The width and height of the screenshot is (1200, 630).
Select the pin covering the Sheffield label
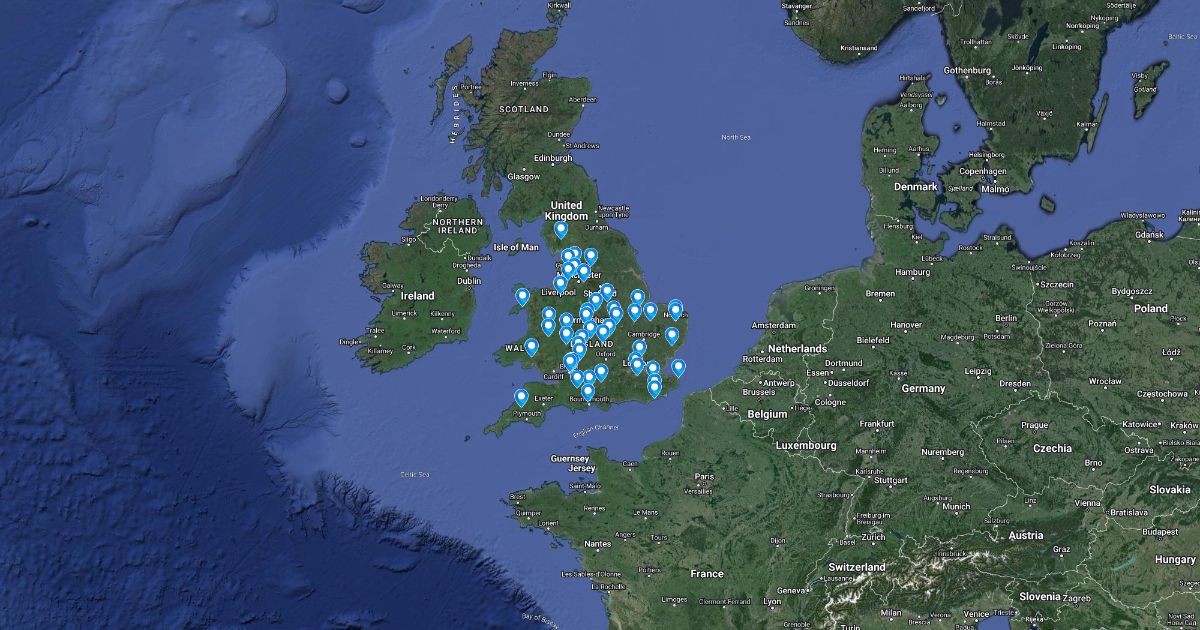[x=607, y=292]
